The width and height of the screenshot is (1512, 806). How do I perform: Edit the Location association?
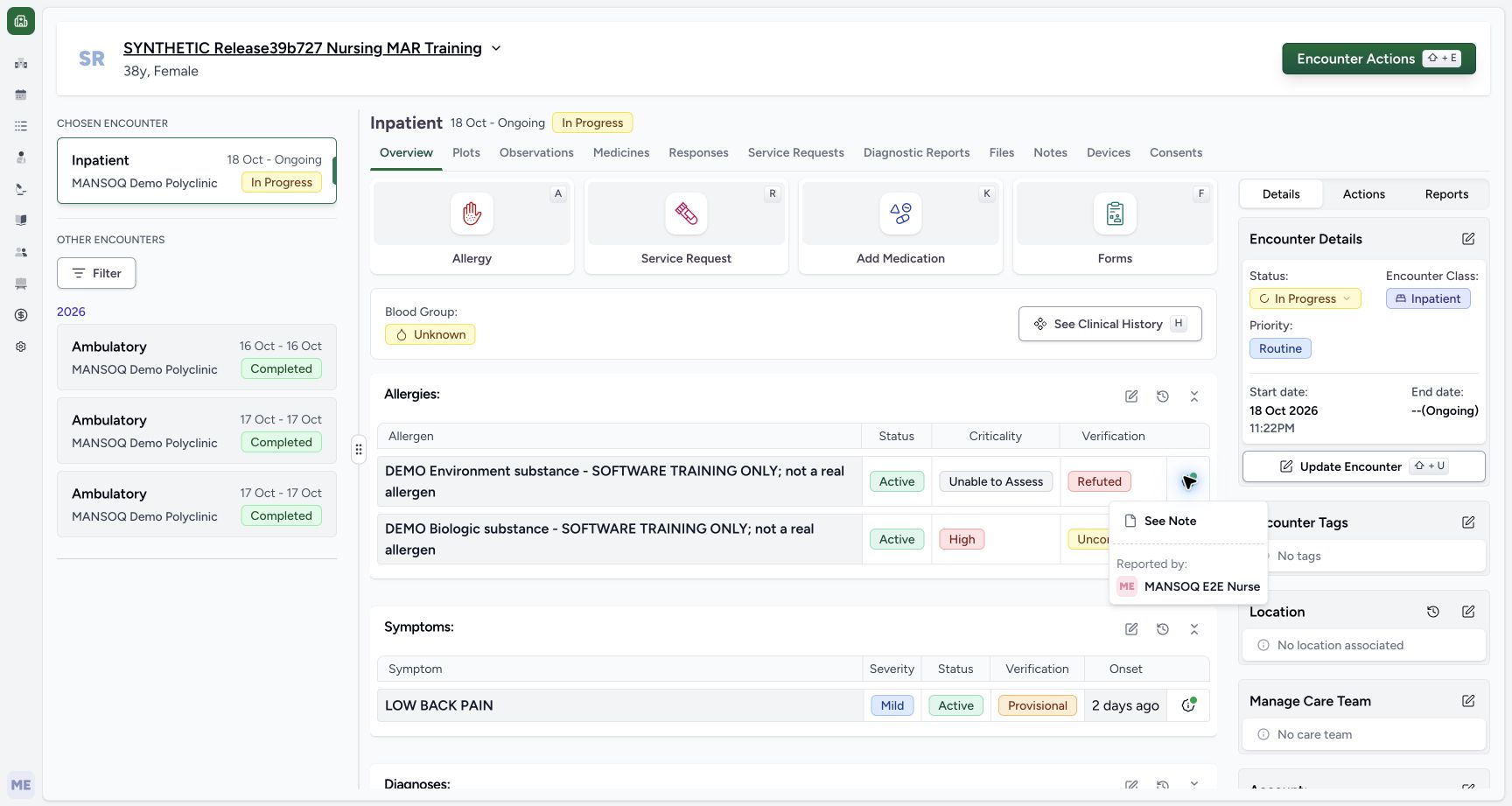[1468, 612]
